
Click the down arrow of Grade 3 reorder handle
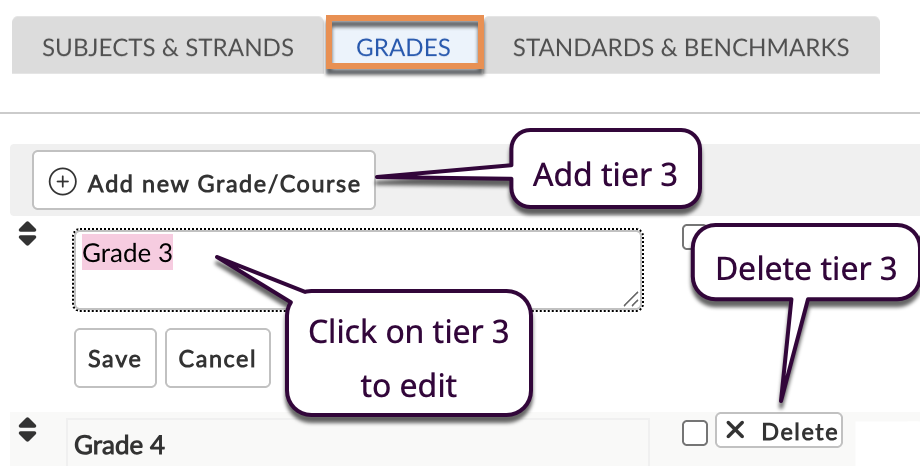point(27,241)
